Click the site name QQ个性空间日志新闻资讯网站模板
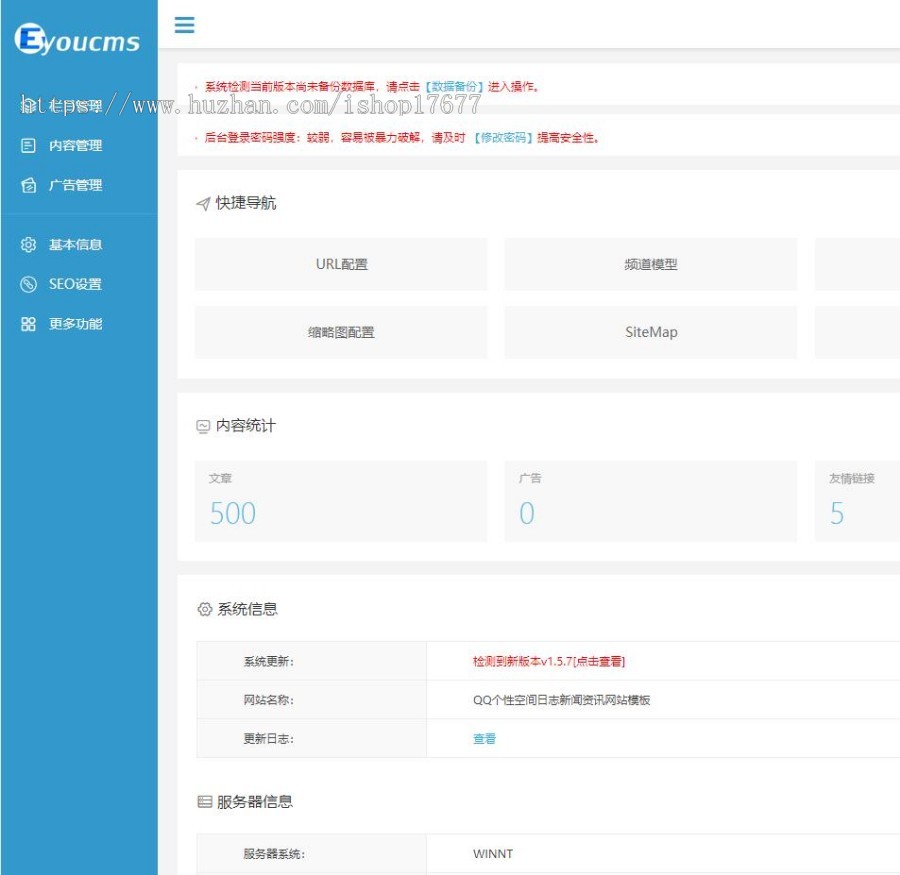The height and width of the screenshot is (875, 900). [561, 700]
